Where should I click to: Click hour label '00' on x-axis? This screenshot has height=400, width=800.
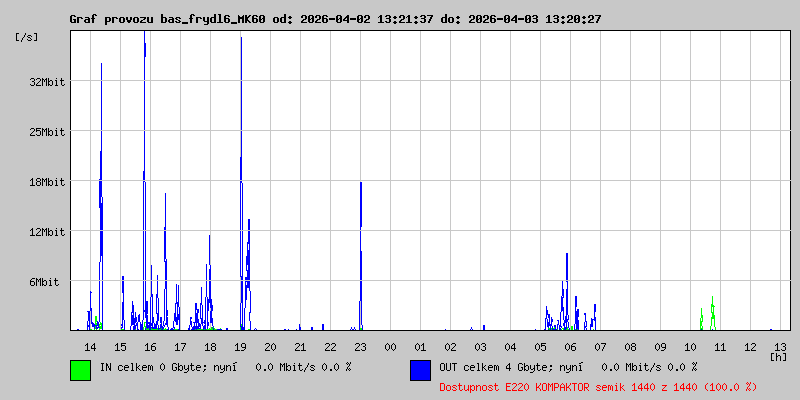coord(390,347)
